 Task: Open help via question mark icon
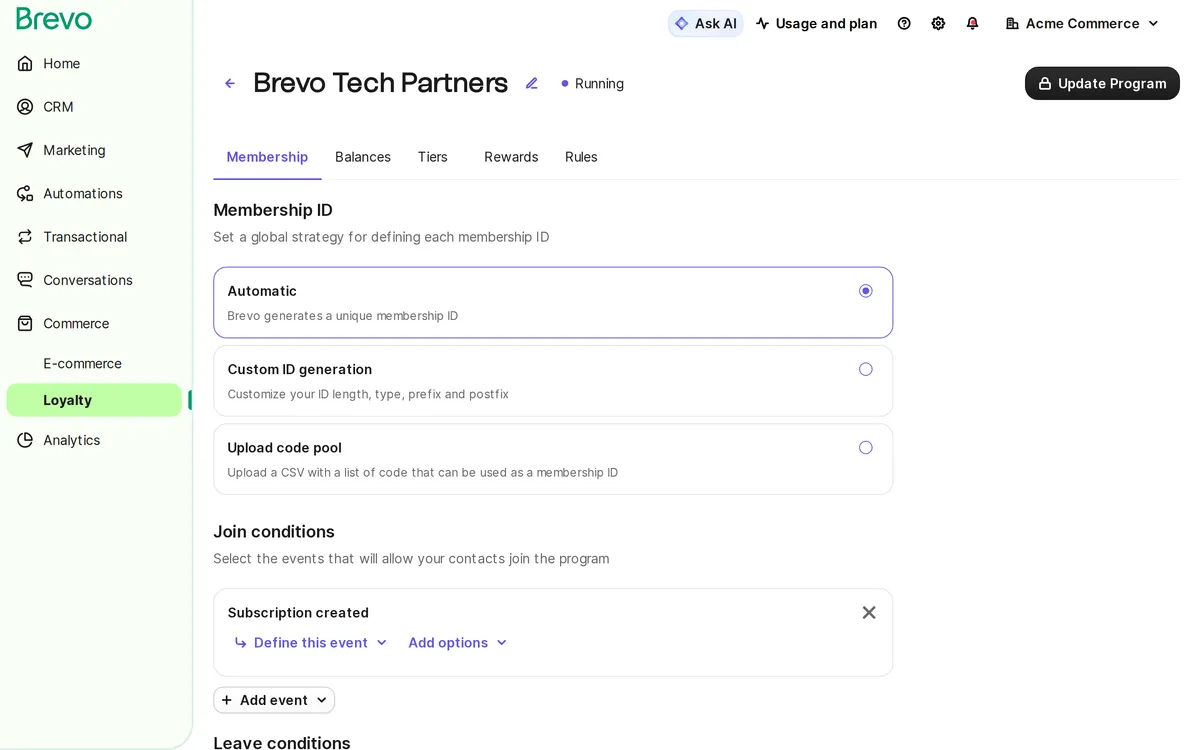(x=904, y=23)
